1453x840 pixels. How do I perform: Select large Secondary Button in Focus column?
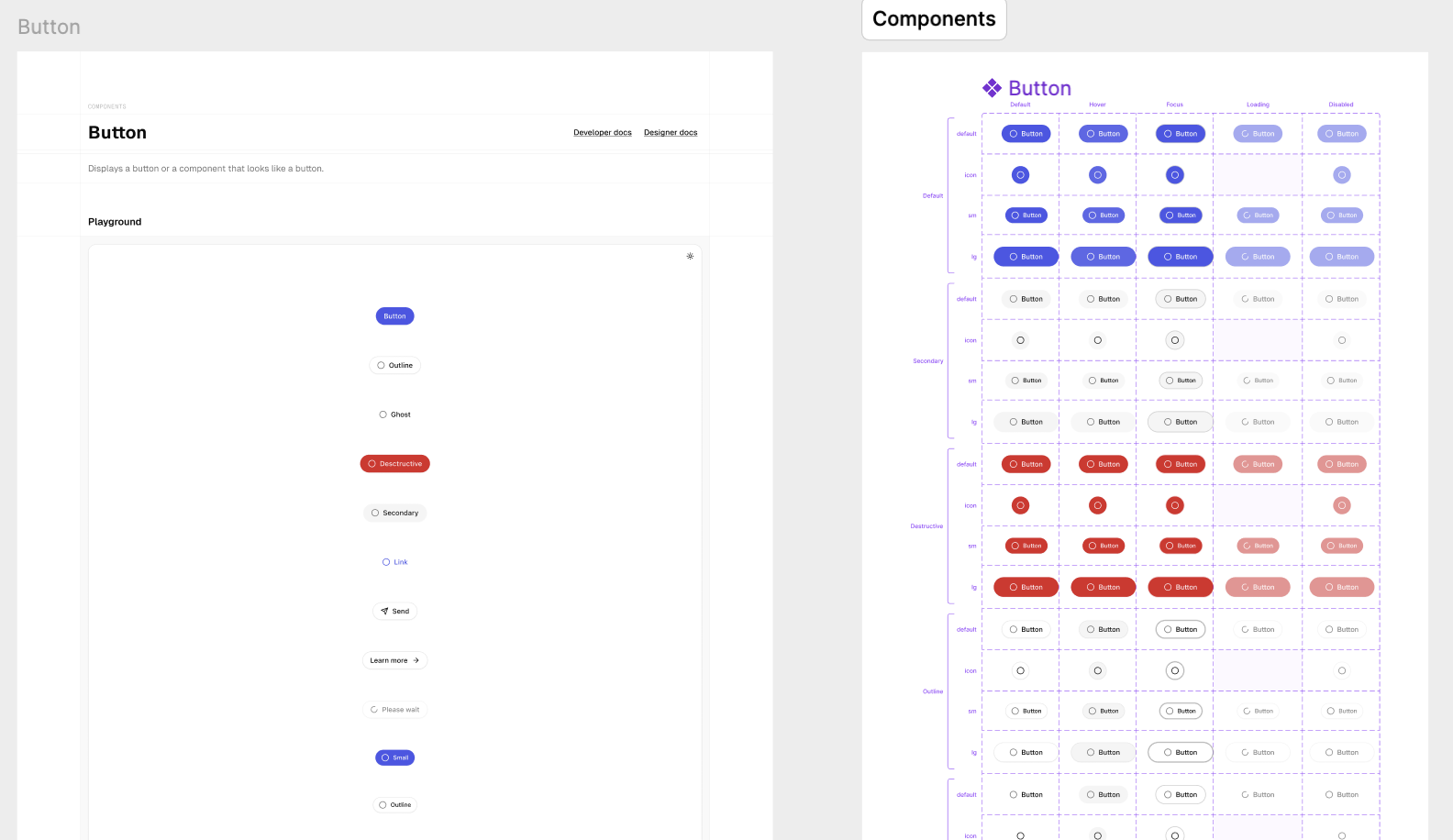tap(1180, 422)
